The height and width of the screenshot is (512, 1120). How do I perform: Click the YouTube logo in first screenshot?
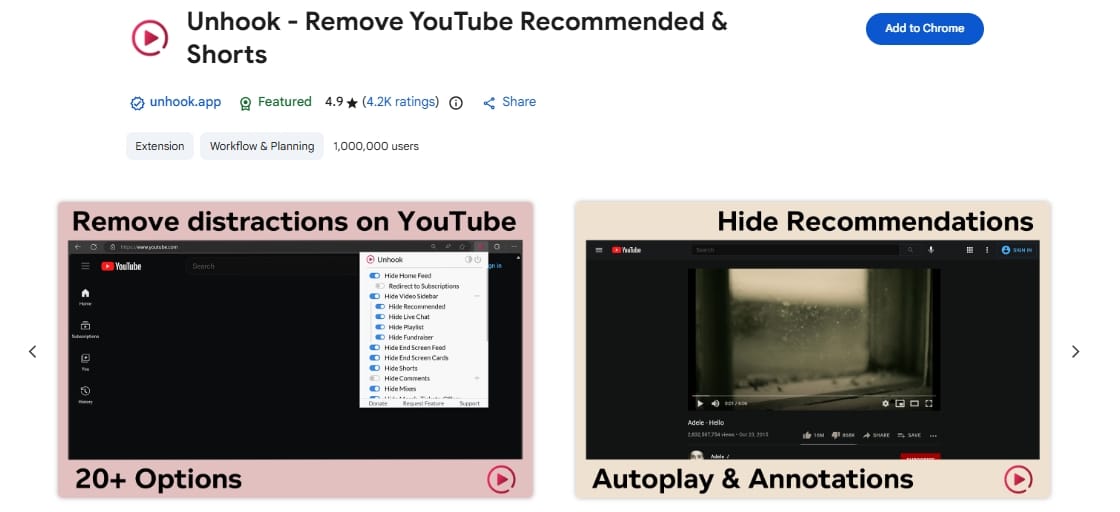pos(121,266)
